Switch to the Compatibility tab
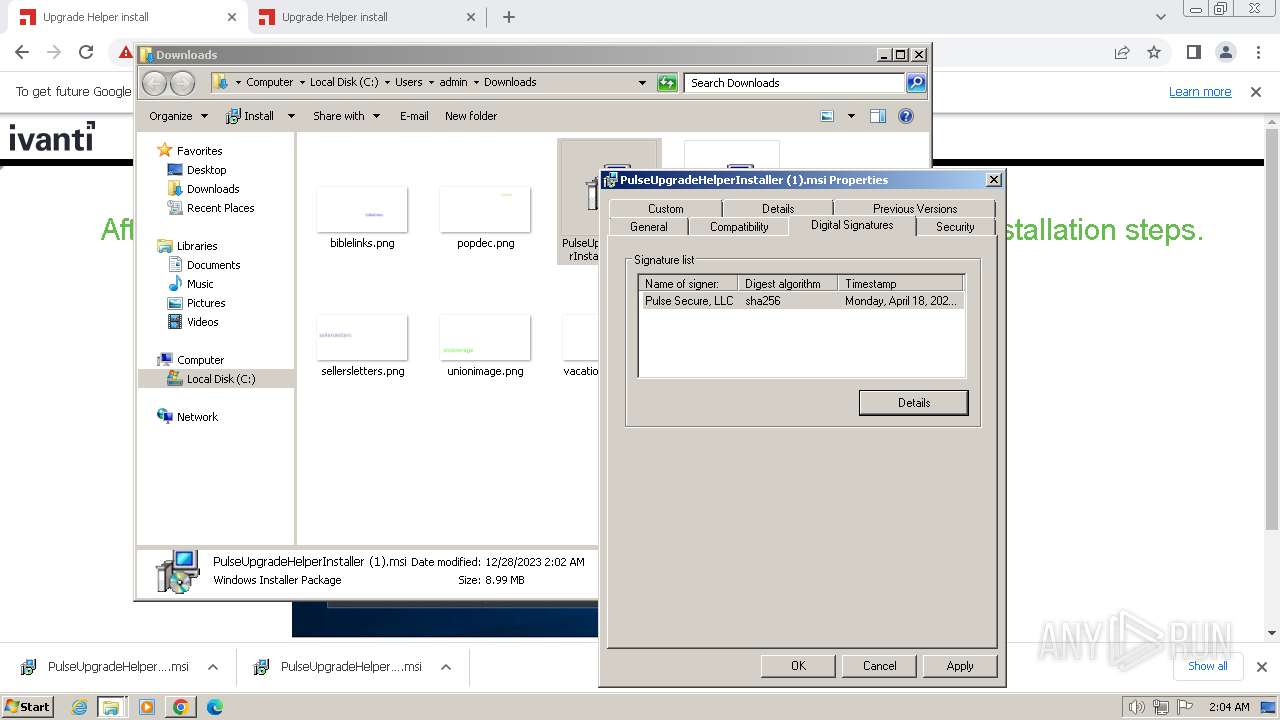 point(739,227)
